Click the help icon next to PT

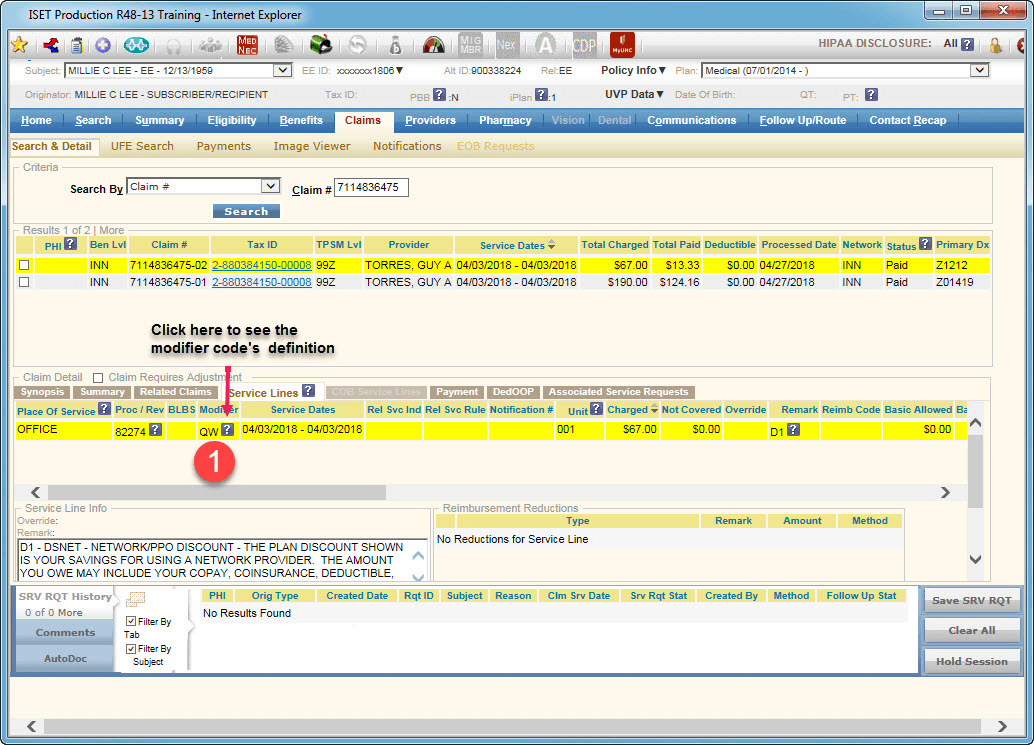point(872,95)
